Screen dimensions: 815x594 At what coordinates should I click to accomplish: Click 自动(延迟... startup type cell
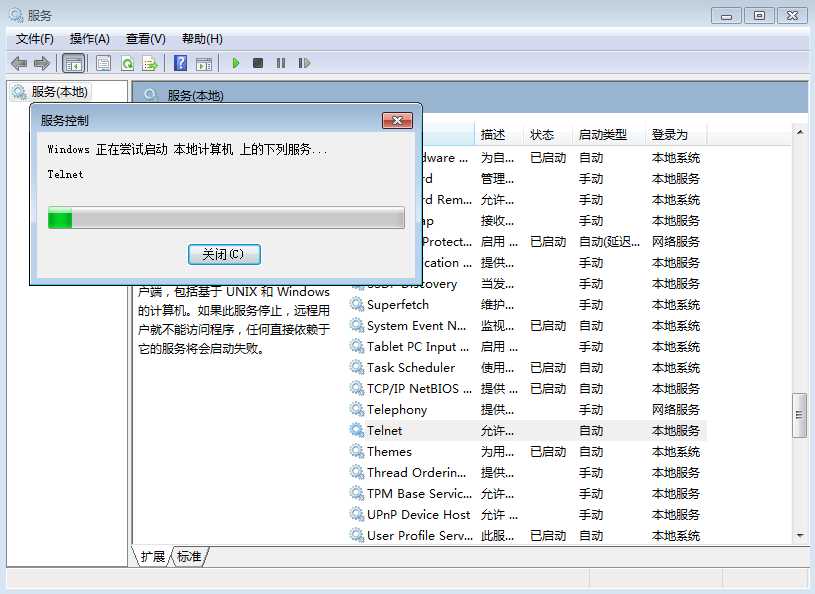[x=609, y=242]
